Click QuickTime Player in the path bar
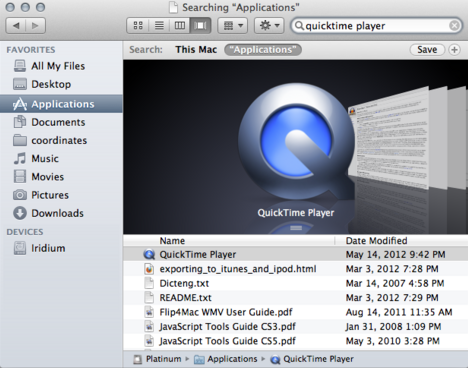The width and height of the screenshot is (468, 368). click(x=312, y=359)
